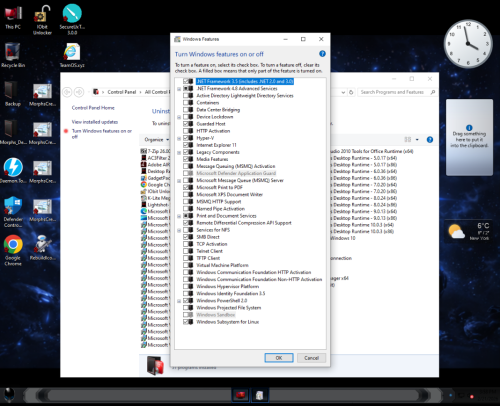
Task: Expand the Device Lockdown tree node
Action: click(x=179, y=117)
